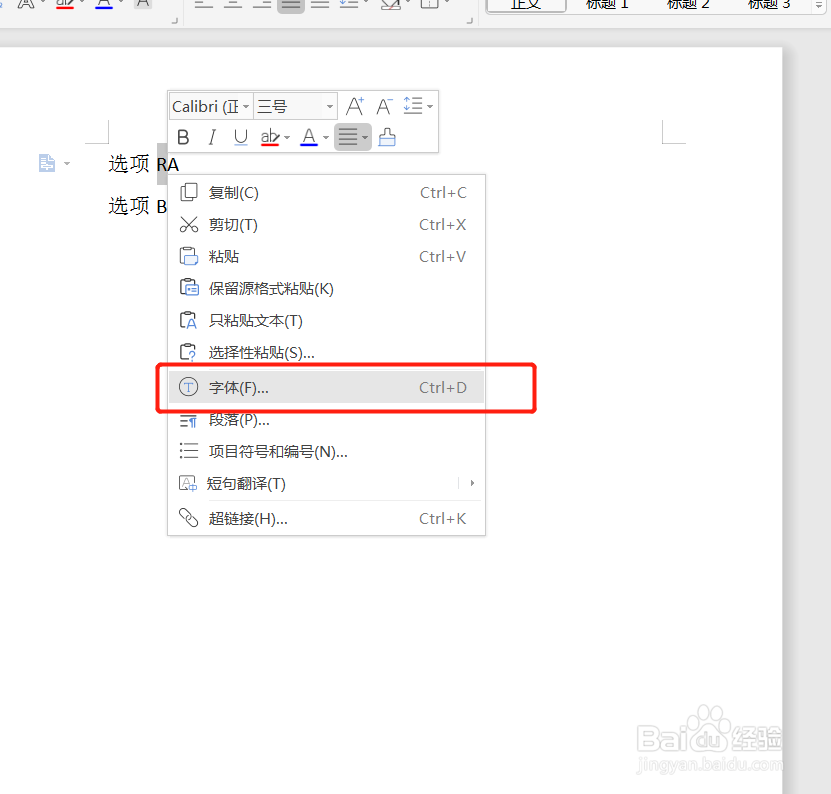Underline the selected text
Viewport: 831px width, 794px height.
click(x=240, y=137)
